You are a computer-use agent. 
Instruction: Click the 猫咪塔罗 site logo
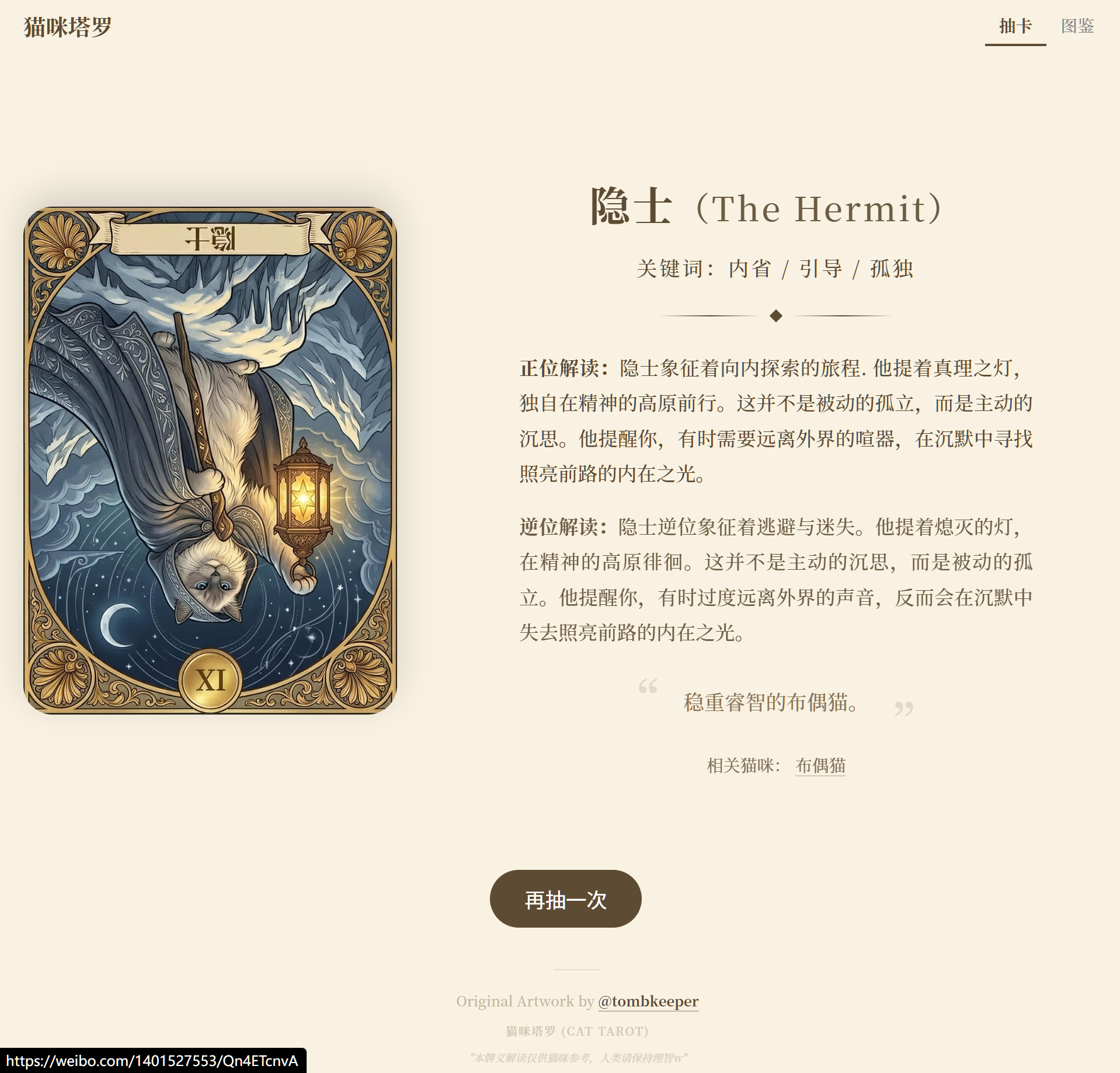68,27
